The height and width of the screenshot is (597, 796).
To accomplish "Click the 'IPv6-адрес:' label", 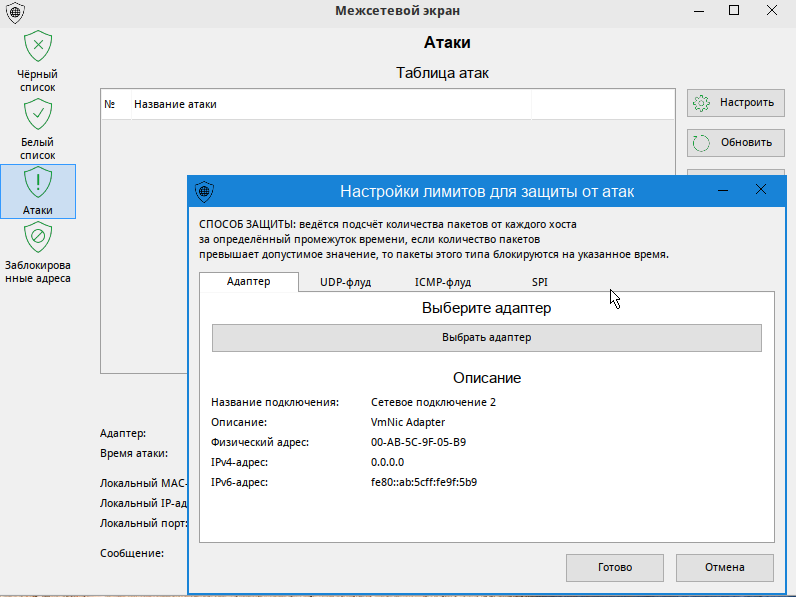I will (x=239, y=482).
